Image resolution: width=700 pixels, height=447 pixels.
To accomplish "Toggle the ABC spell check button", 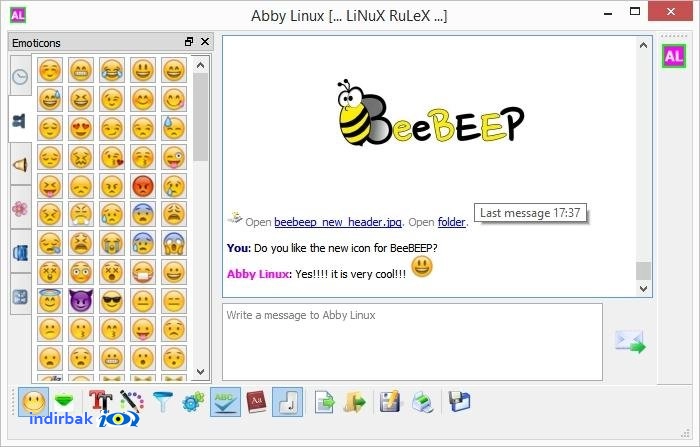I will 225,402.
